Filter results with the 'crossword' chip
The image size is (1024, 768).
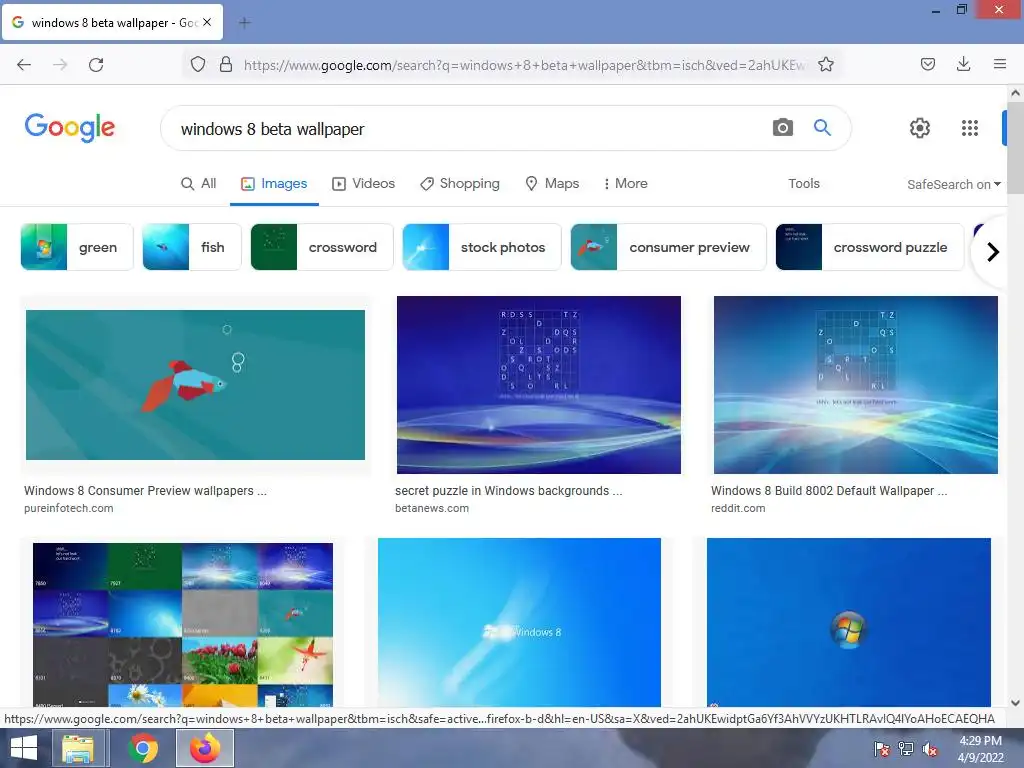(322, 247)
